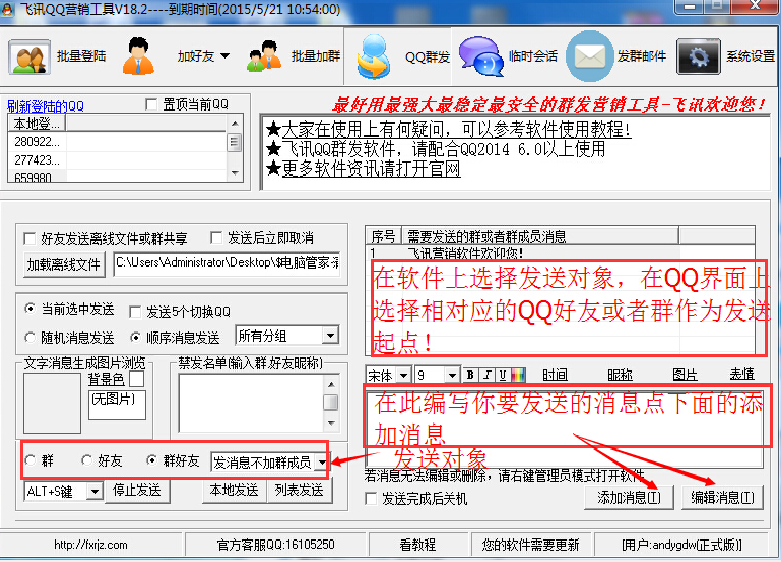Select QQ account row 280922...
Image resolution: width=781 pixels, height=562 pixels.
pyautogui.click(x=118, y=142)
